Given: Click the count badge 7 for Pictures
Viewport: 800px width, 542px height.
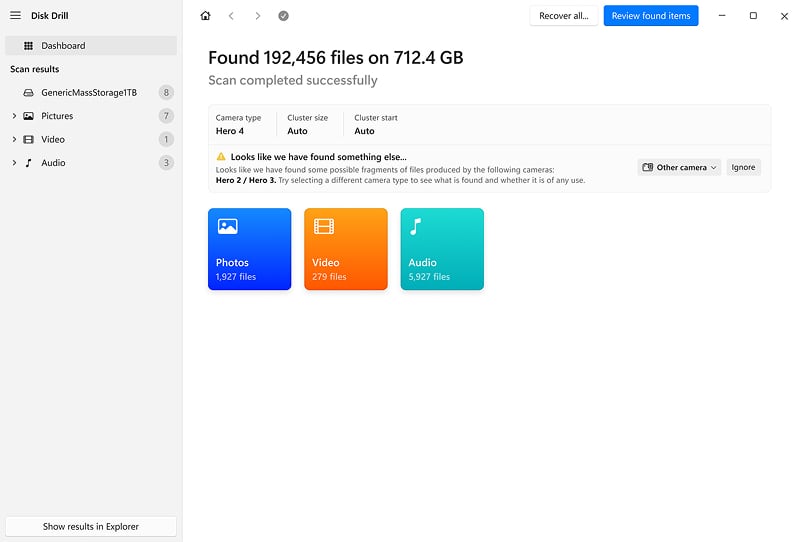Looking at the screenshot, I should (166, 116).
